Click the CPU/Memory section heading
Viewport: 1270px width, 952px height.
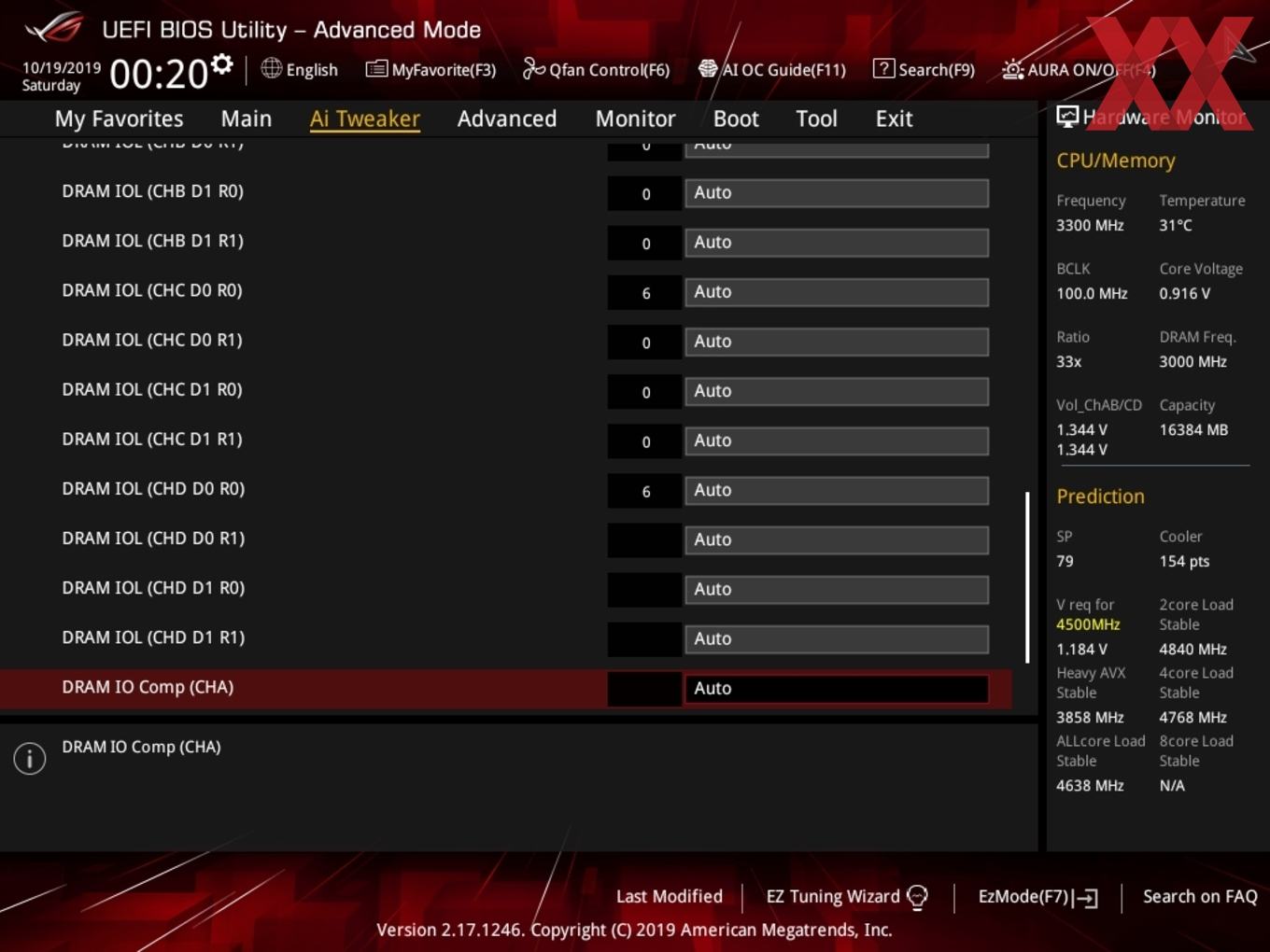coord(1116,161)
